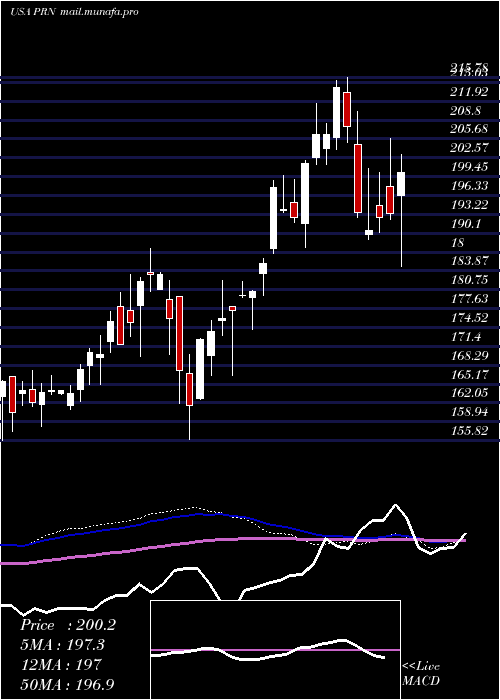
Task: Click the 208.8 price axis label
Action: pos(465,111)
